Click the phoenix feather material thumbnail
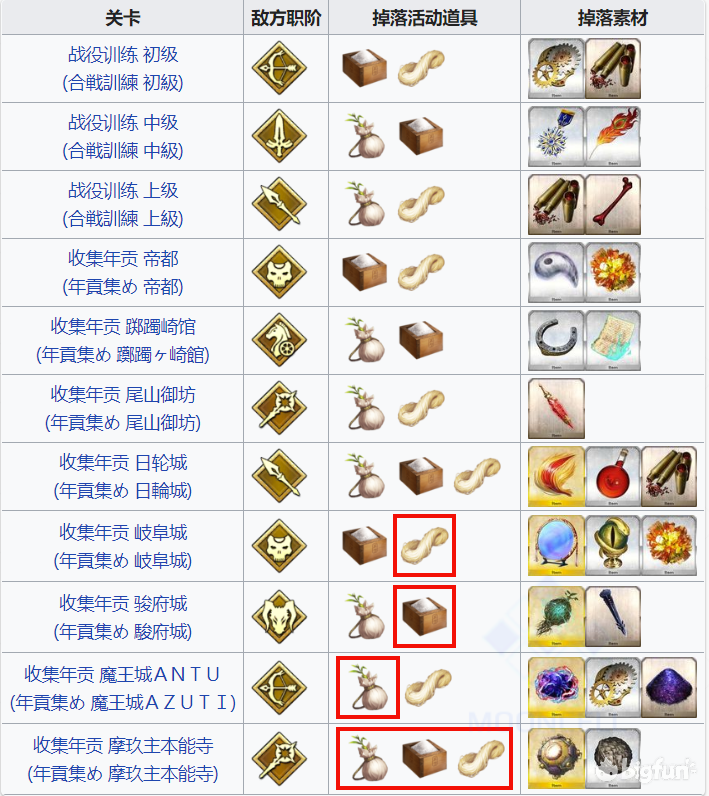709x796 pixels. tap(613, 136)
